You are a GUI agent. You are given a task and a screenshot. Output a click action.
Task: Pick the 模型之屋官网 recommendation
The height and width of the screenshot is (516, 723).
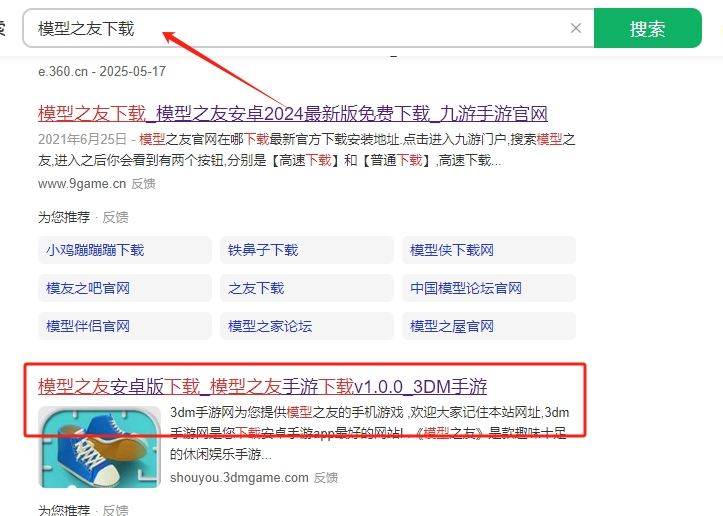tap(489, 326)
